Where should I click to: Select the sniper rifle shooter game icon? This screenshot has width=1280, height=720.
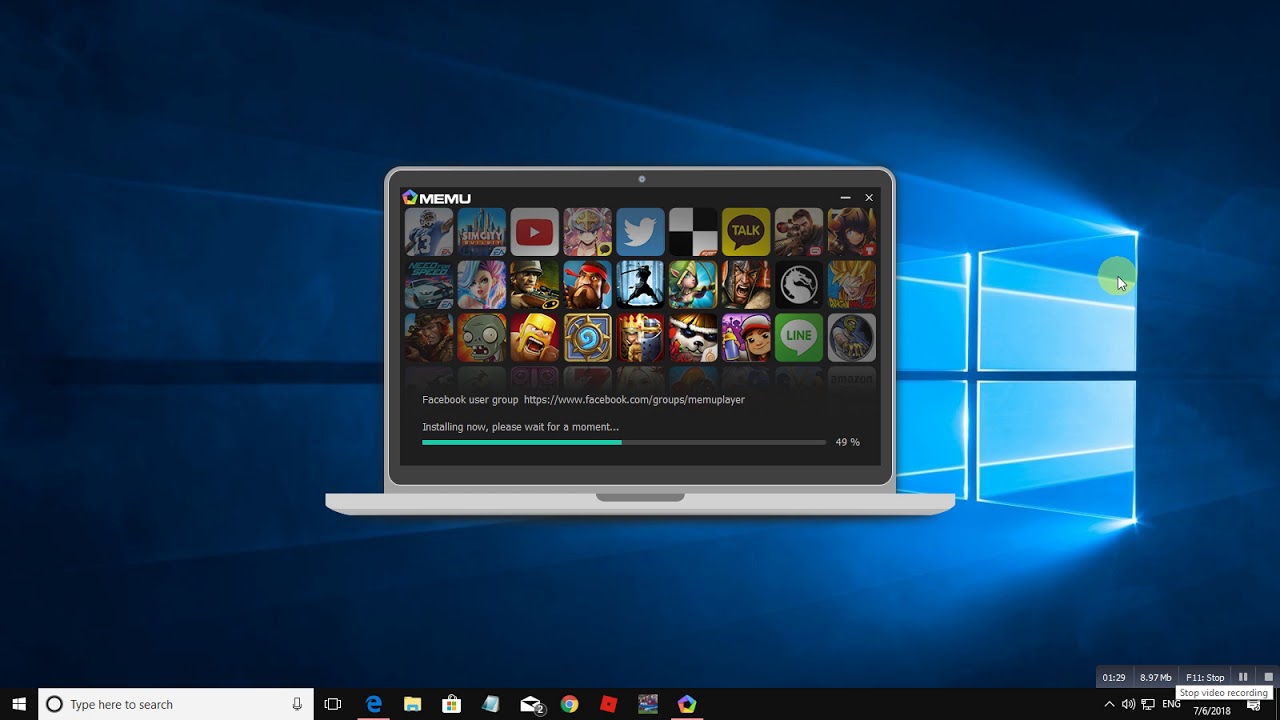point(799,232)
